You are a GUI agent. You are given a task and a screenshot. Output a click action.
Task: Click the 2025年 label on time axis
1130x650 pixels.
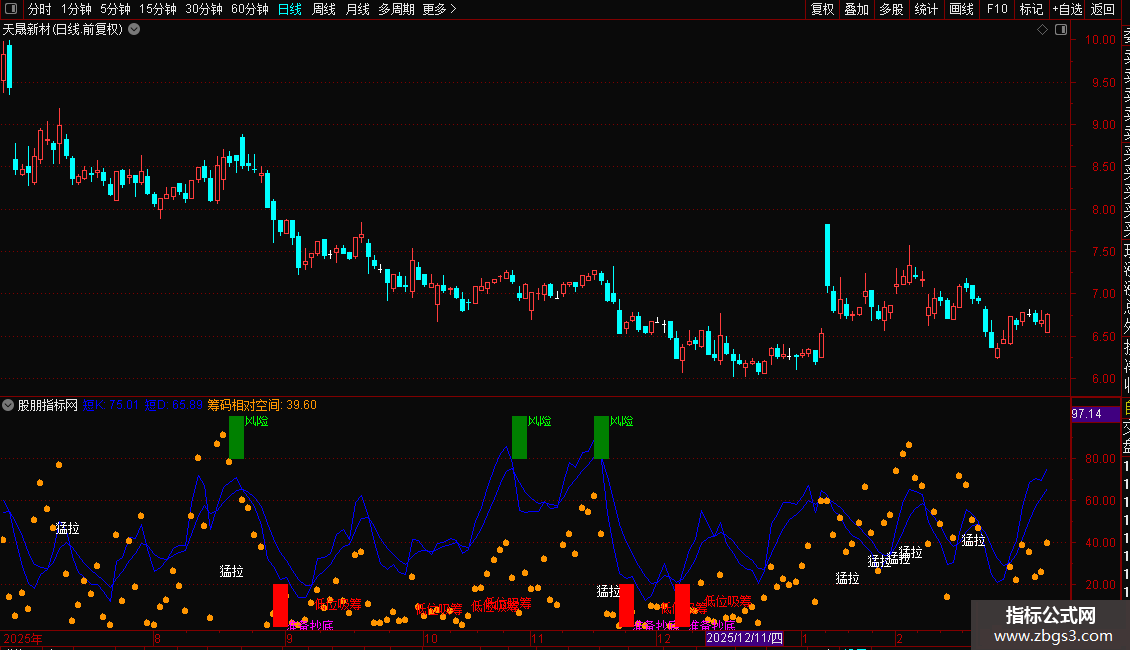(x=23, y=638)
